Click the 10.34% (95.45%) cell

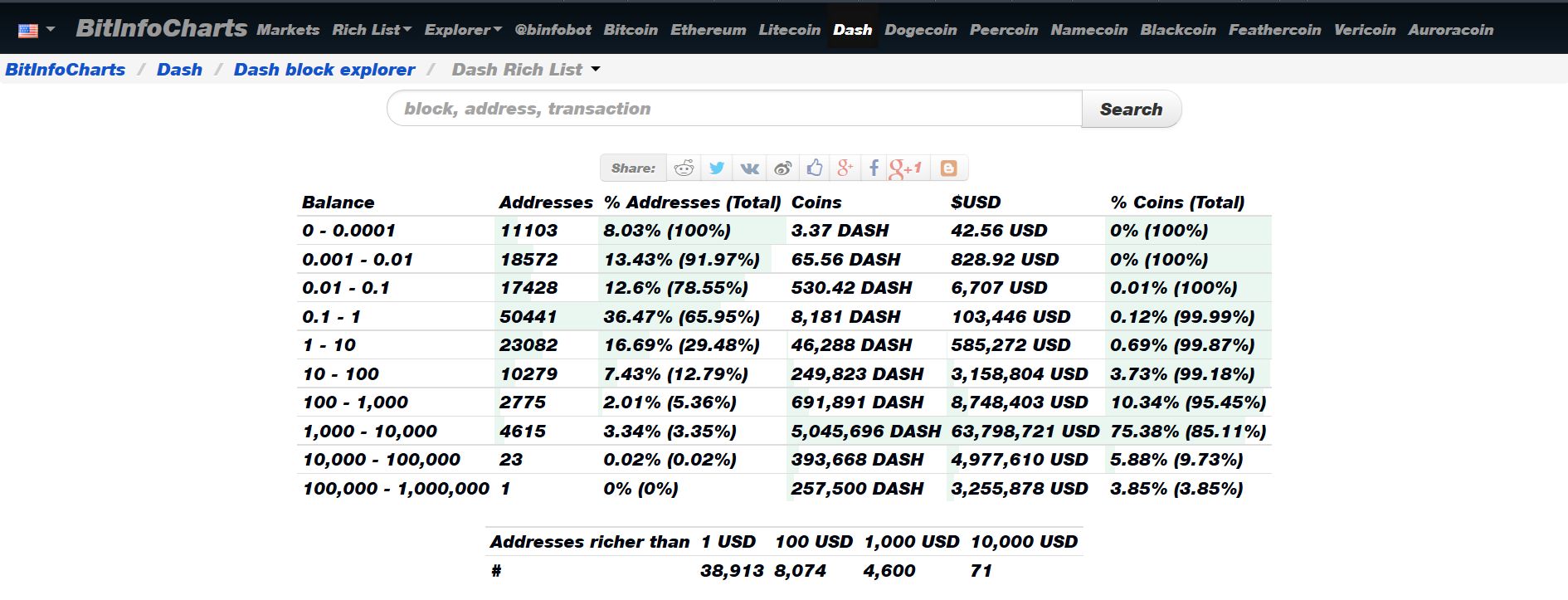[1188, 402]
